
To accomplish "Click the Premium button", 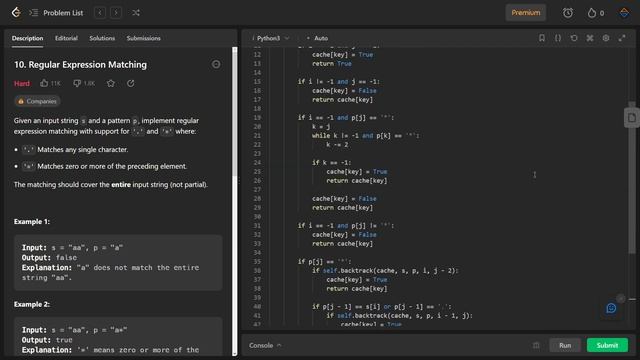I will [x=526, y=13].
